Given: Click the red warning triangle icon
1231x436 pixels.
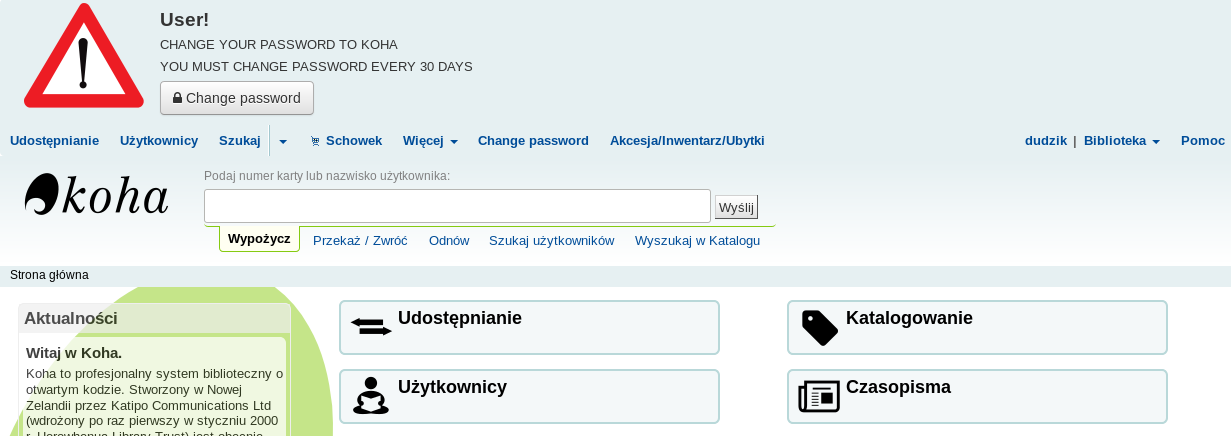Looking at the screenshot, I should click(x=83, y=58).
